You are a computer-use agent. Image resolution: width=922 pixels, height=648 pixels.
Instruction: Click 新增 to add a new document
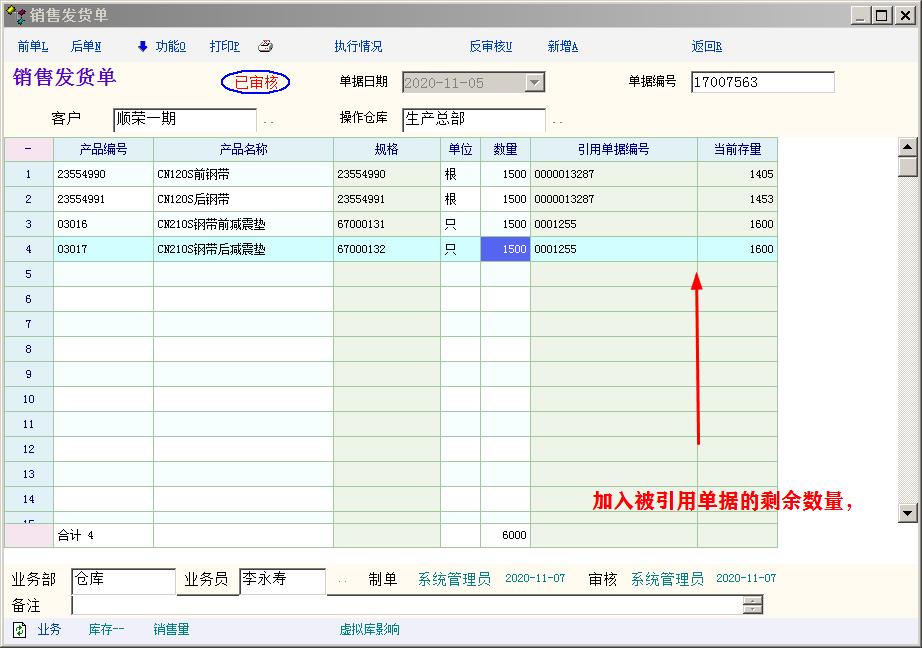click(x=562, y=46)
